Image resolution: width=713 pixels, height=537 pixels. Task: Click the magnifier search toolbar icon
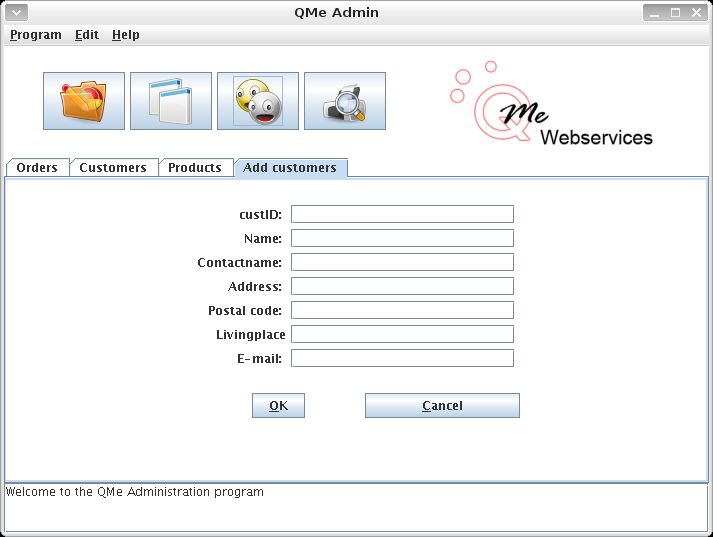click(x=345, y=101)
